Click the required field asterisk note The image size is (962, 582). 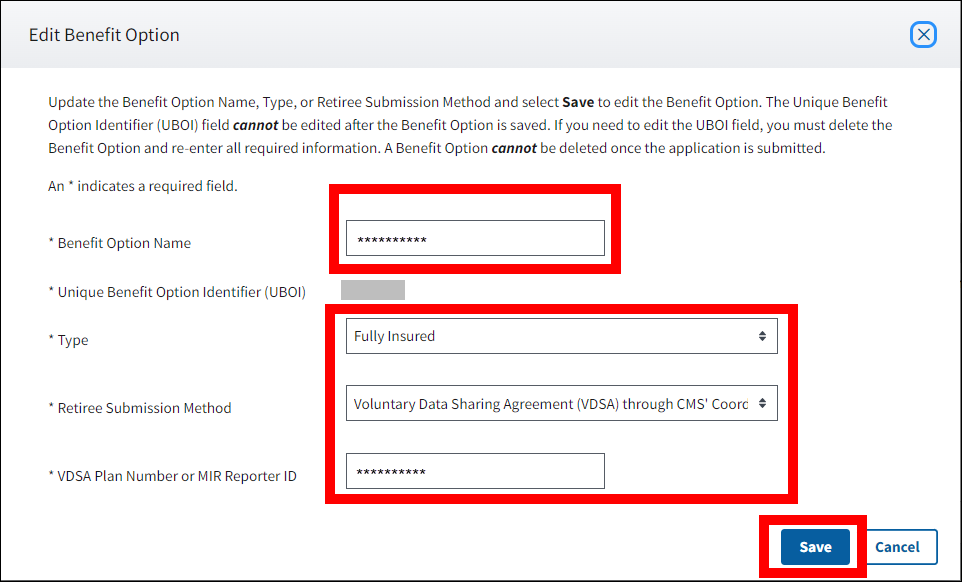tap(143, 186)
